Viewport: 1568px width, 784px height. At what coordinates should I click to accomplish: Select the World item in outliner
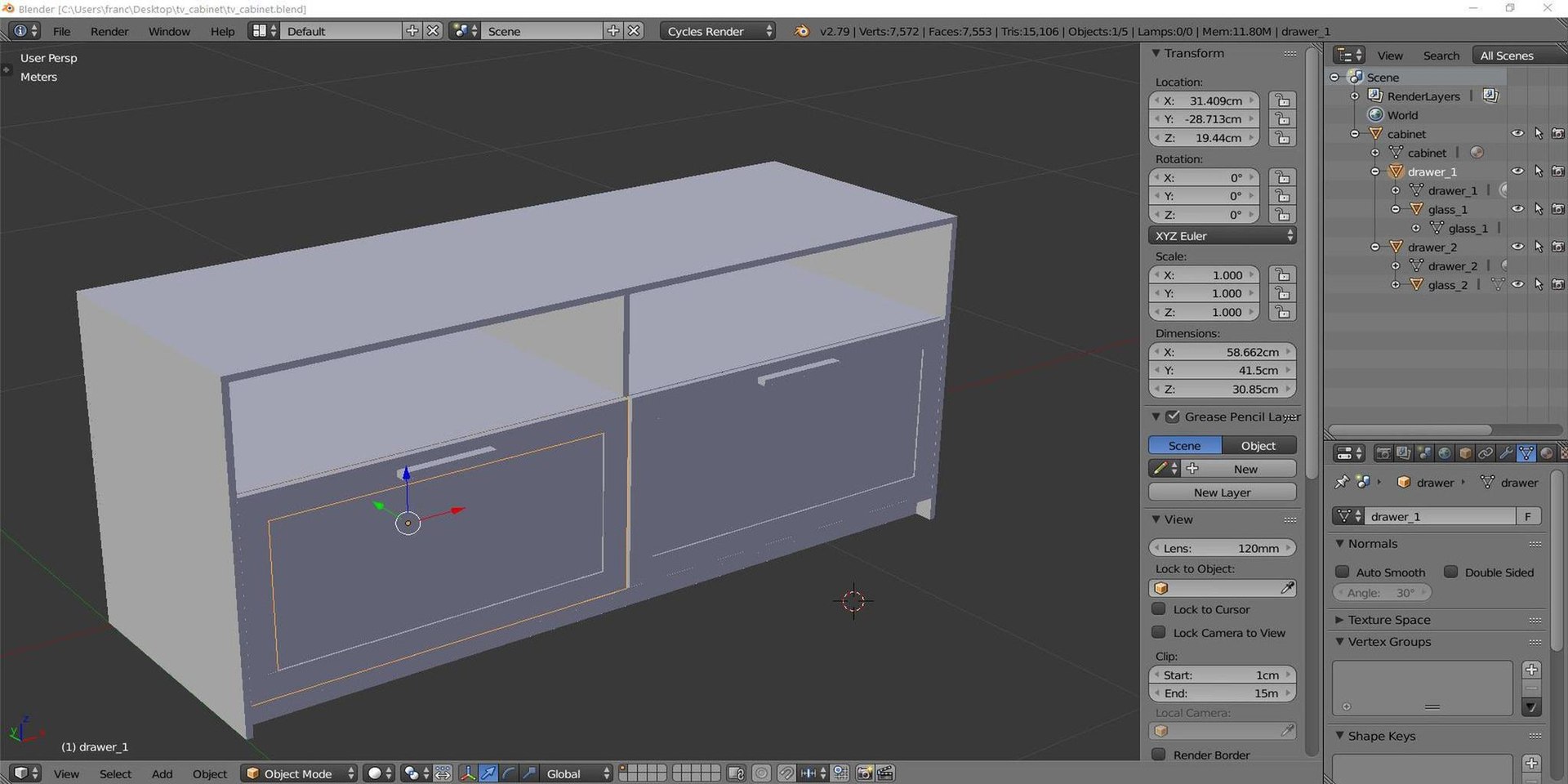point(1402,115)
